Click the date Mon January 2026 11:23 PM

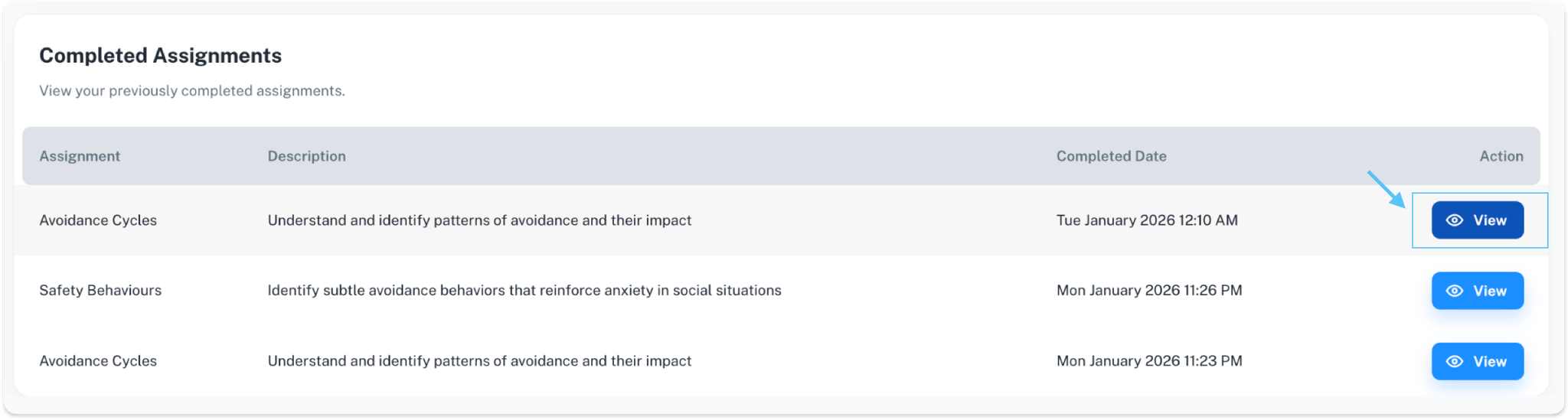pos(1149,361)
